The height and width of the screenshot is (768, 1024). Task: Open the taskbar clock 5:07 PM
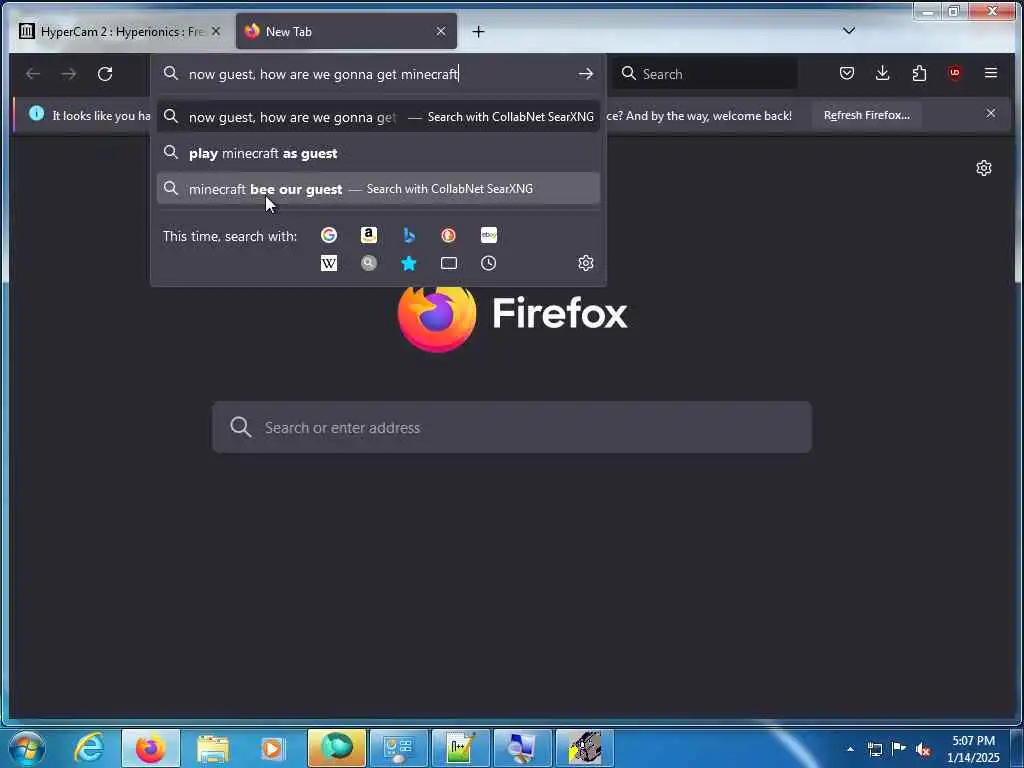click(x=974, y=749)
